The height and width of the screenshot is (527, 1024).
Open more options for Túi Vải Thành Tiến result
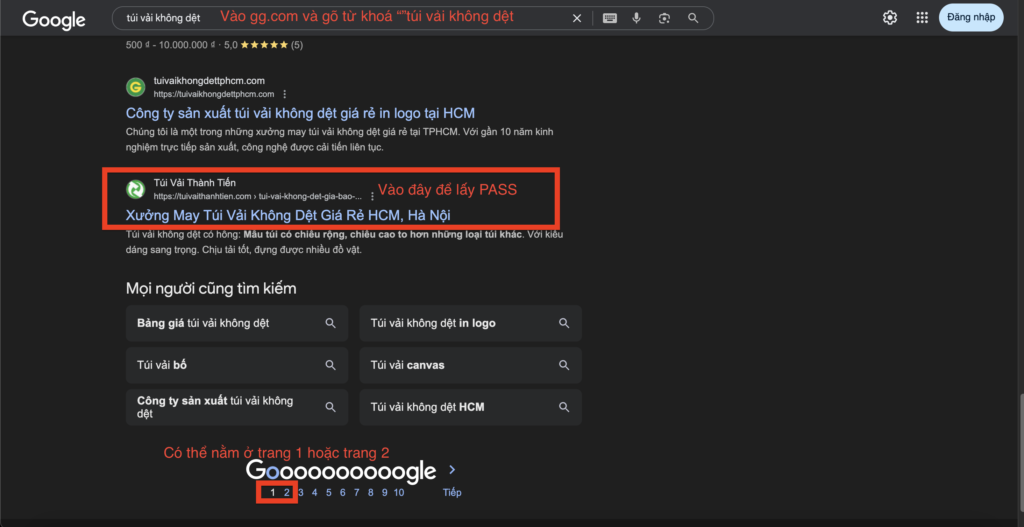372,196
